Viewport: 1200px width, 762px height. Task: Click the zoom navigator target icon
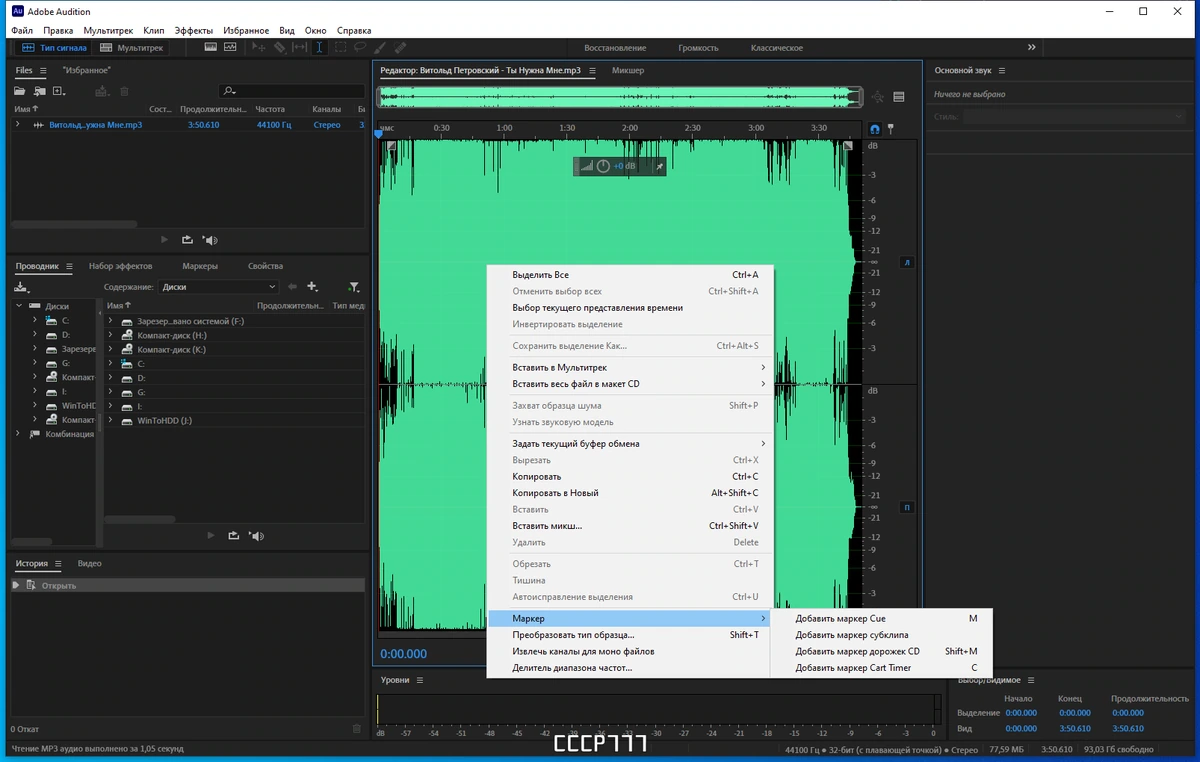click(878, 97)
